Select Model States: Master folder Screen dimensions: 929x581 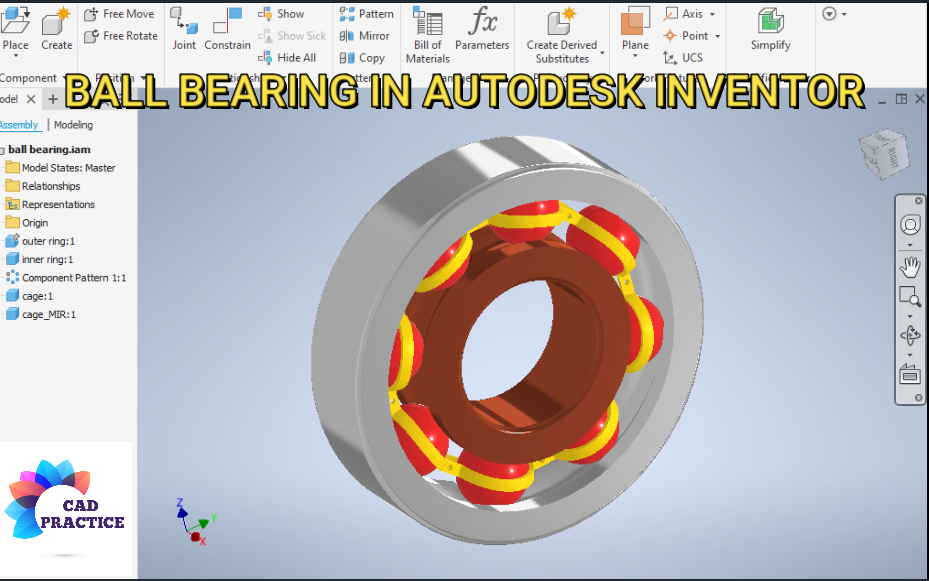[x=60, y=168]
